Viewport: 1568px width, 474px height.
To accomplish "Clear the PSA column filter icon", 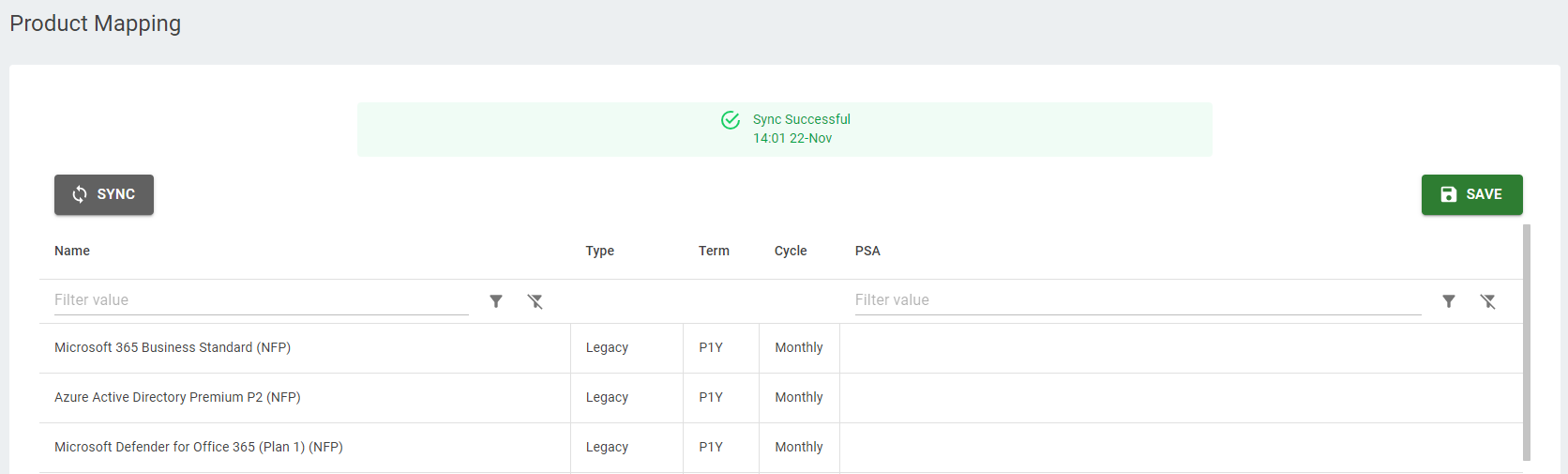I will click(1487, 301).
